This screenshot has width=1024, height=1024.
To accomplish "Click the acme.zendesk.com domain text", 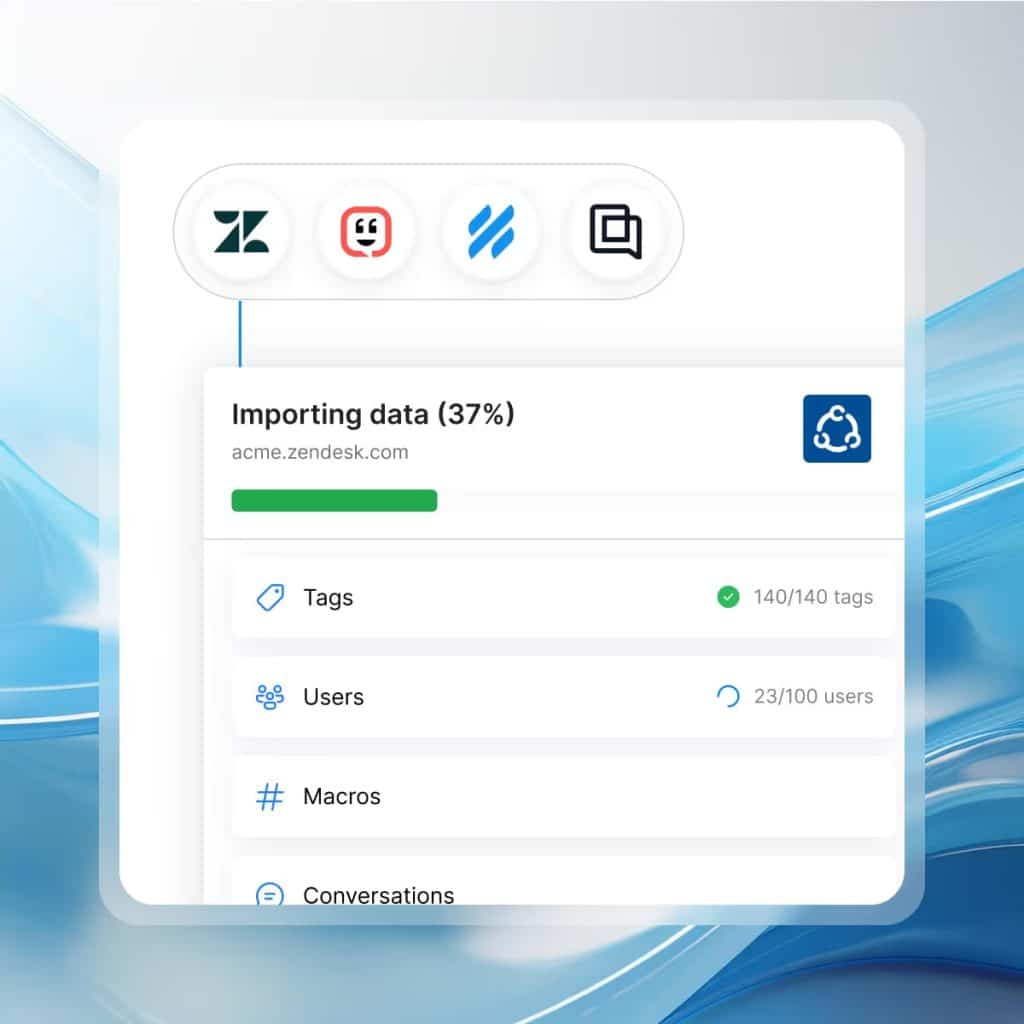I will click(320, 452).
